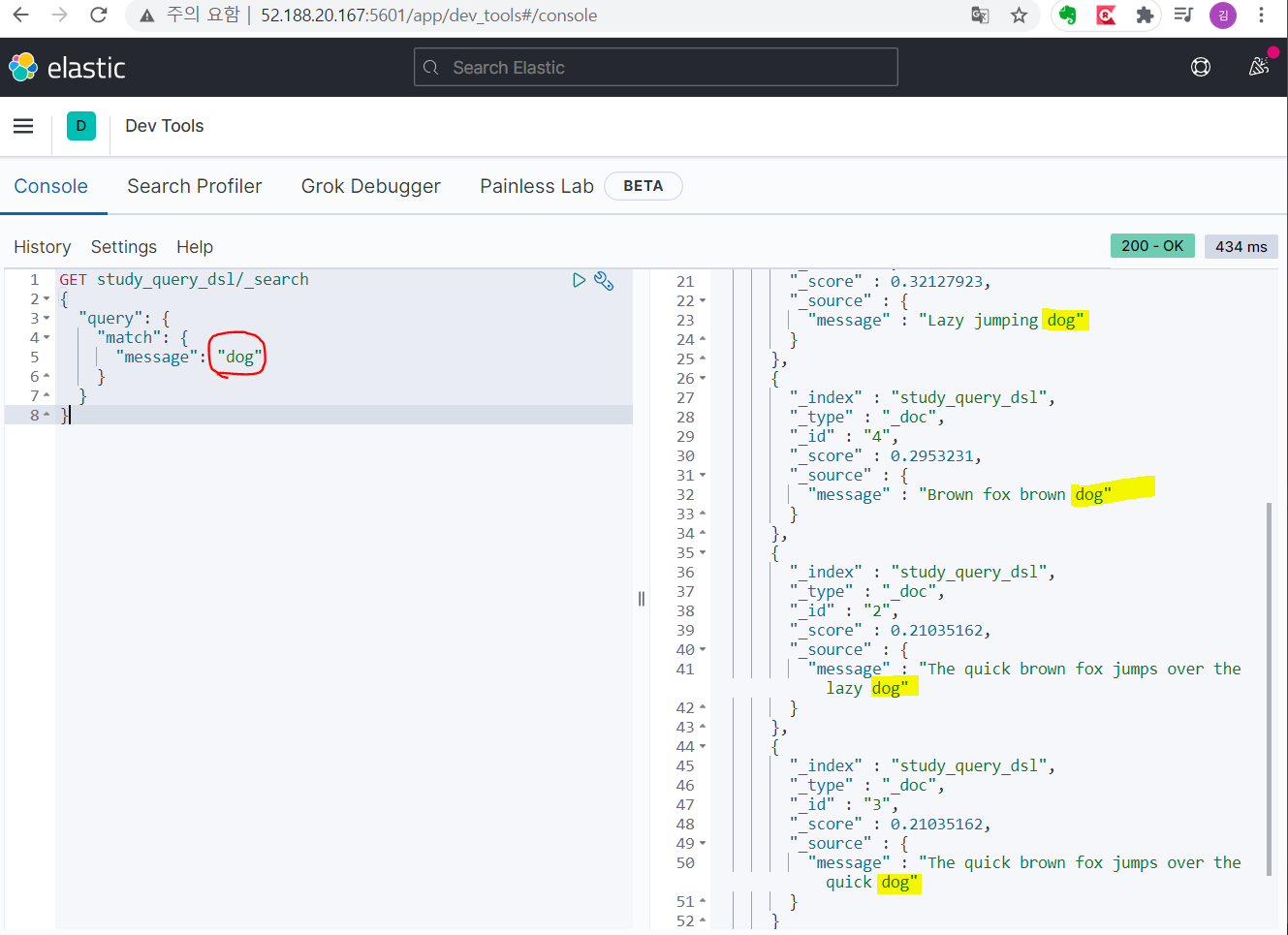This screenshot has height=935, width=1288.
Task: Click the browser back arrow
Action: click(20, 15)
